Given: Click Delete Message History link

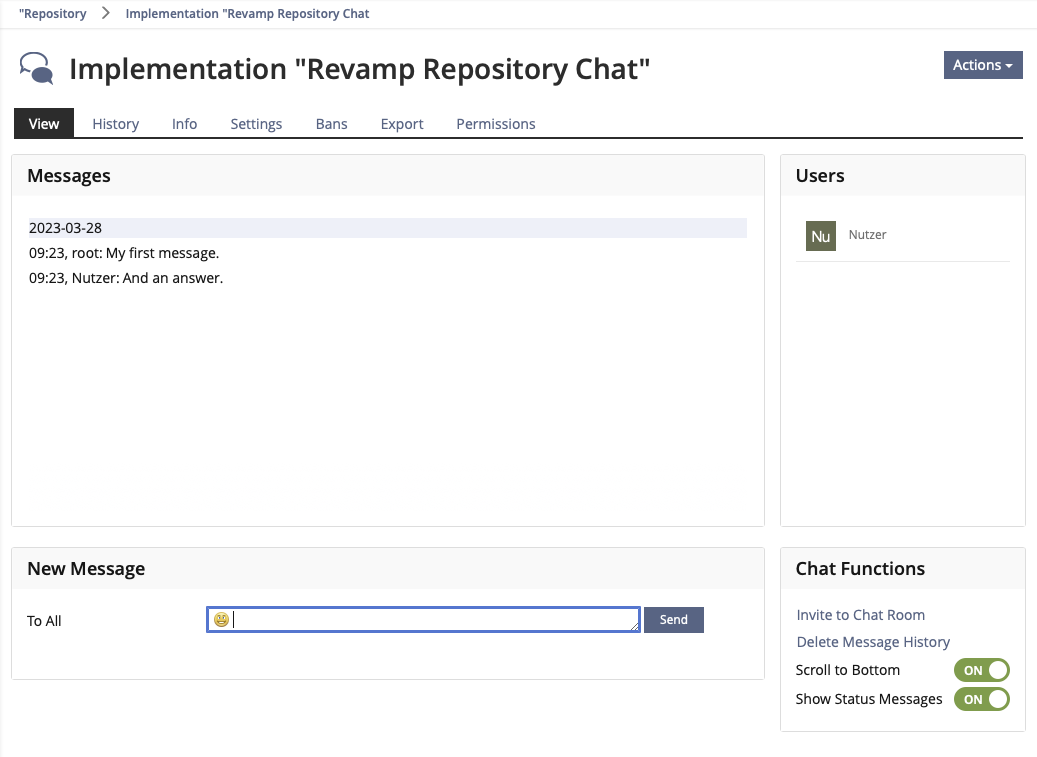Looking at the screenshot, I should 873,642.
